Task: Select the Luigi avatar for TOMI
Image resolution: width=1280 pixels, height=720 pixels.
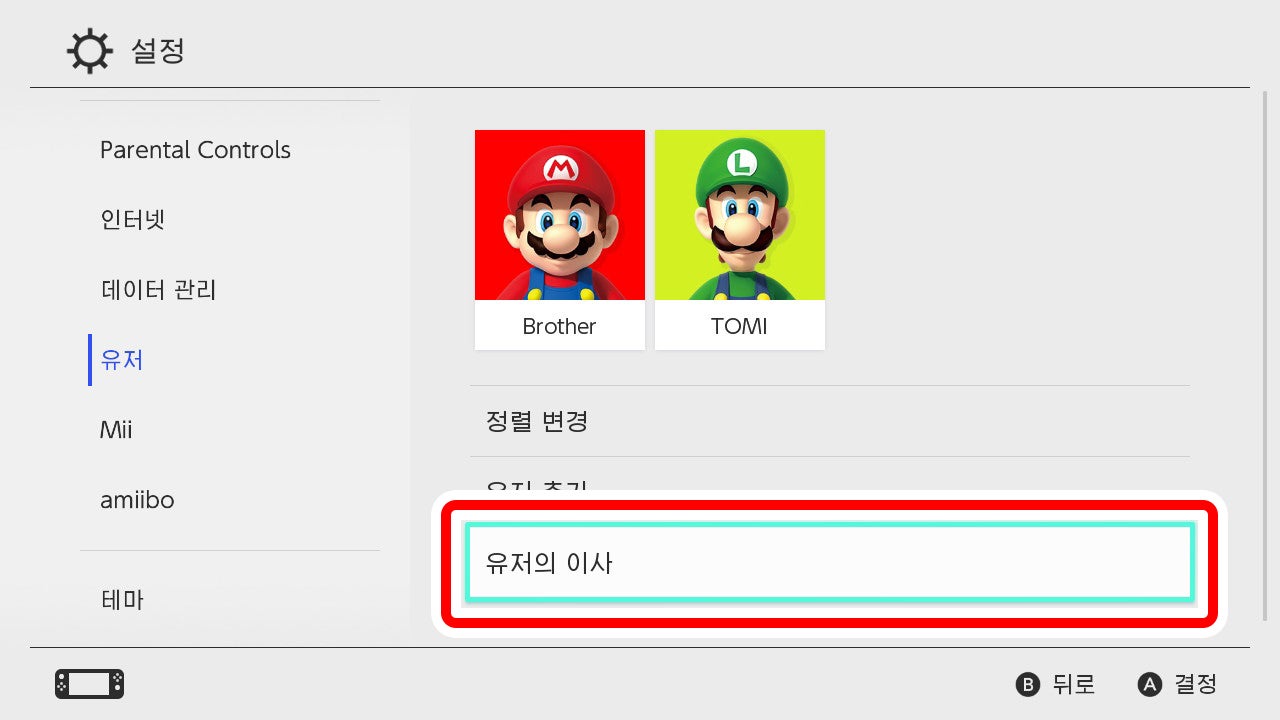Action: point(740,215)
